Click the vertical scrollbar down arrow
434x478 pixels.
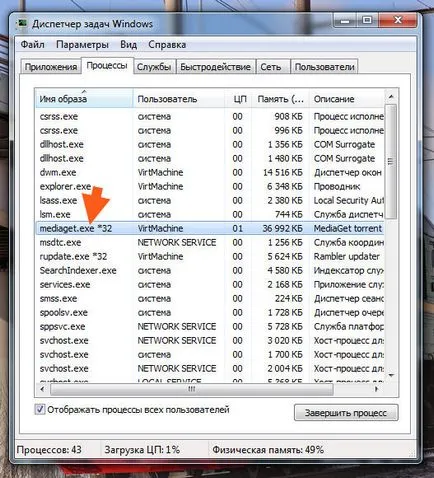tap(391, 375)
